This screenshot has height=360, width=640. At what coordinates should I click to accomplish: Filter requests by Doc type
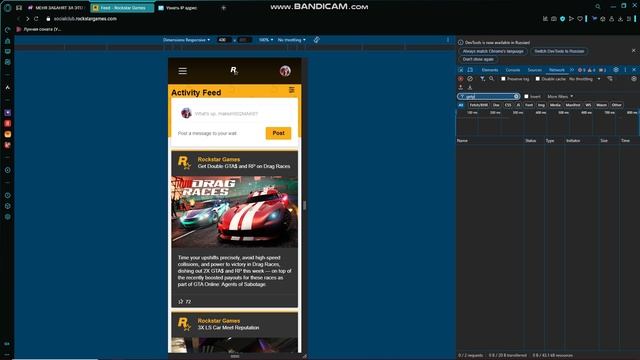click(x=496, y=105)
